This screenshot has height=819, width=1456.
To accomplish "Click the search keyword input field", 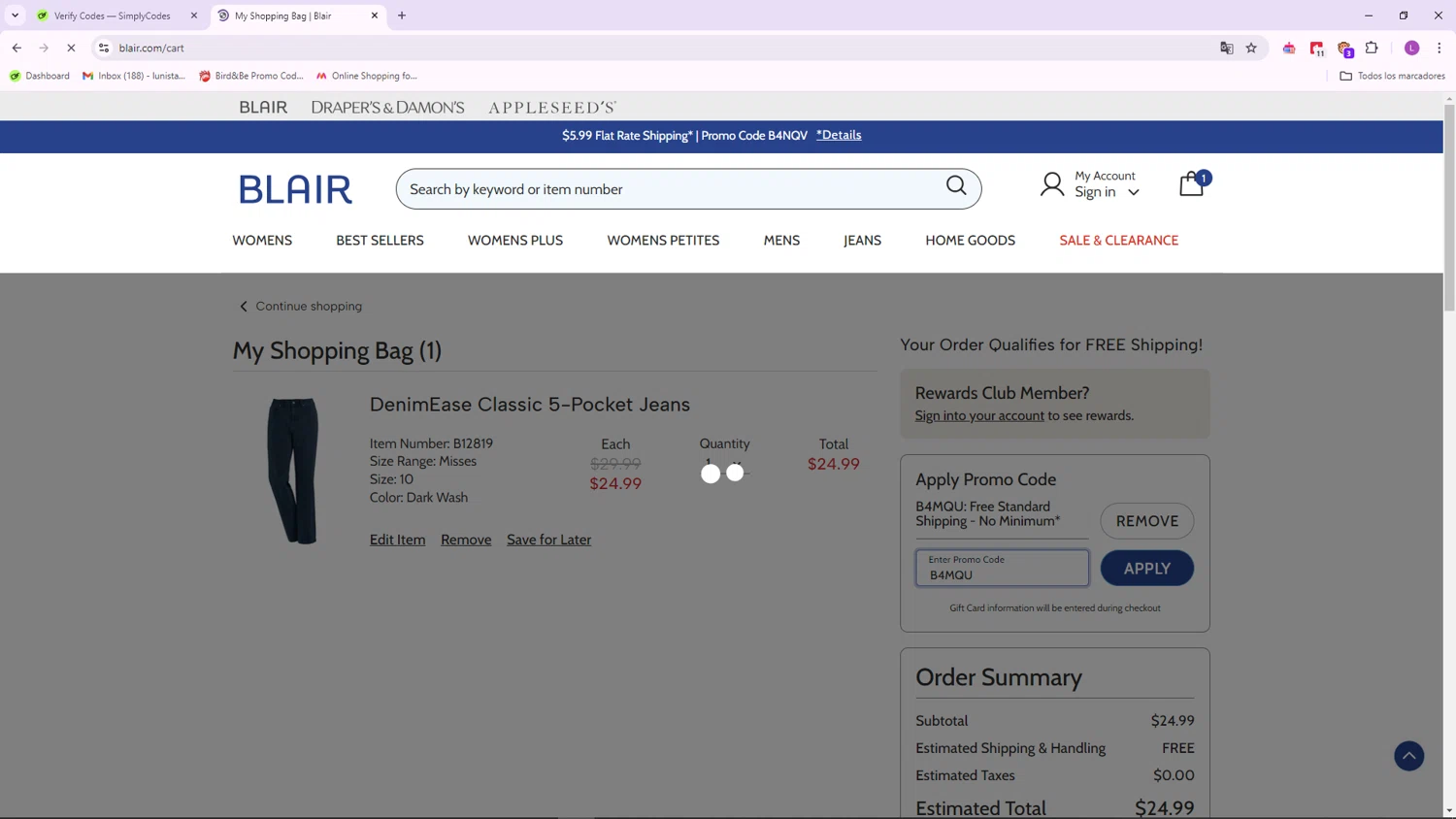I will click(x=670, y=189).
